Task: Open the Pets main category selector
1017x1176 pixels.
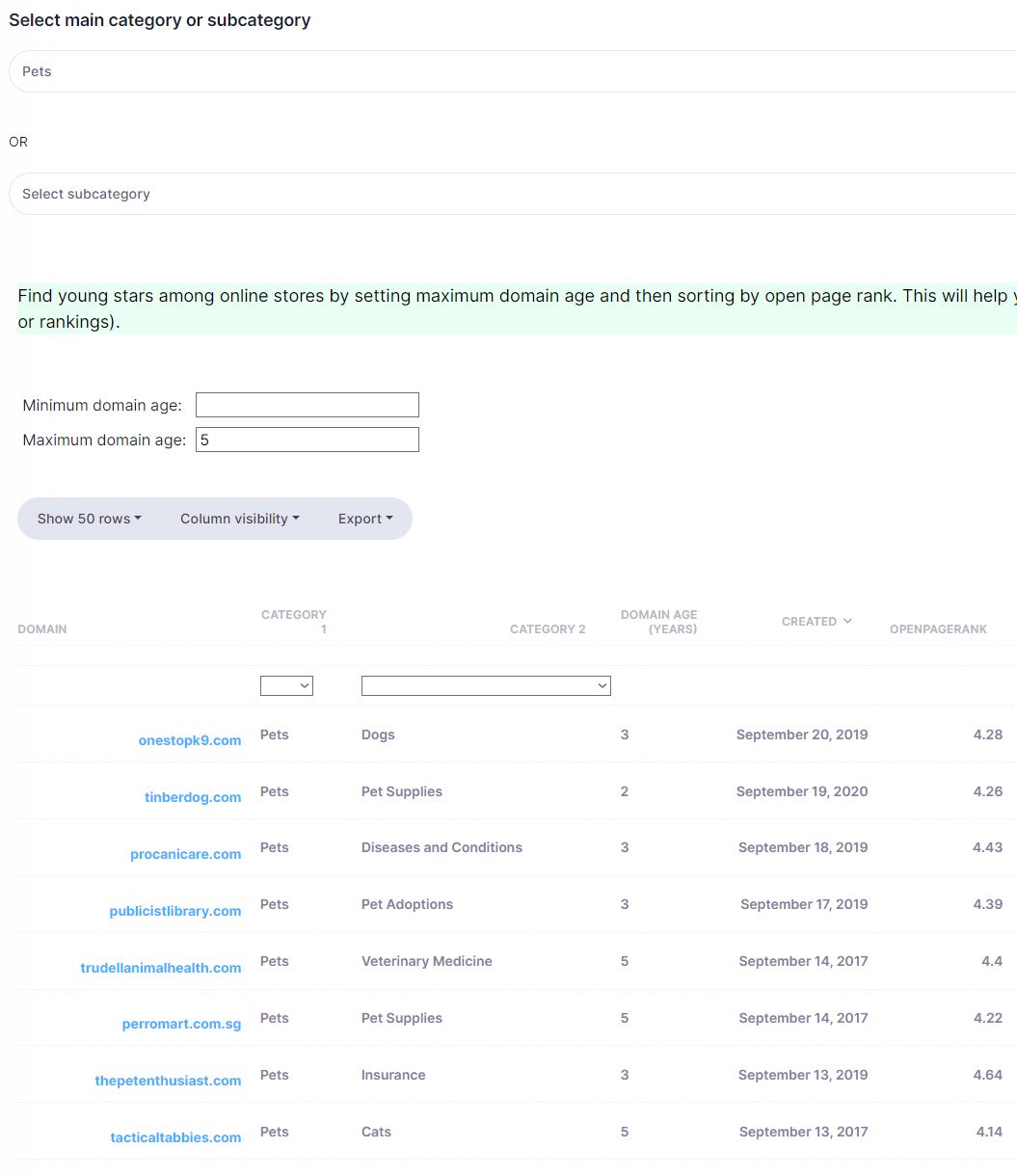Action: [x=511, y=71]
